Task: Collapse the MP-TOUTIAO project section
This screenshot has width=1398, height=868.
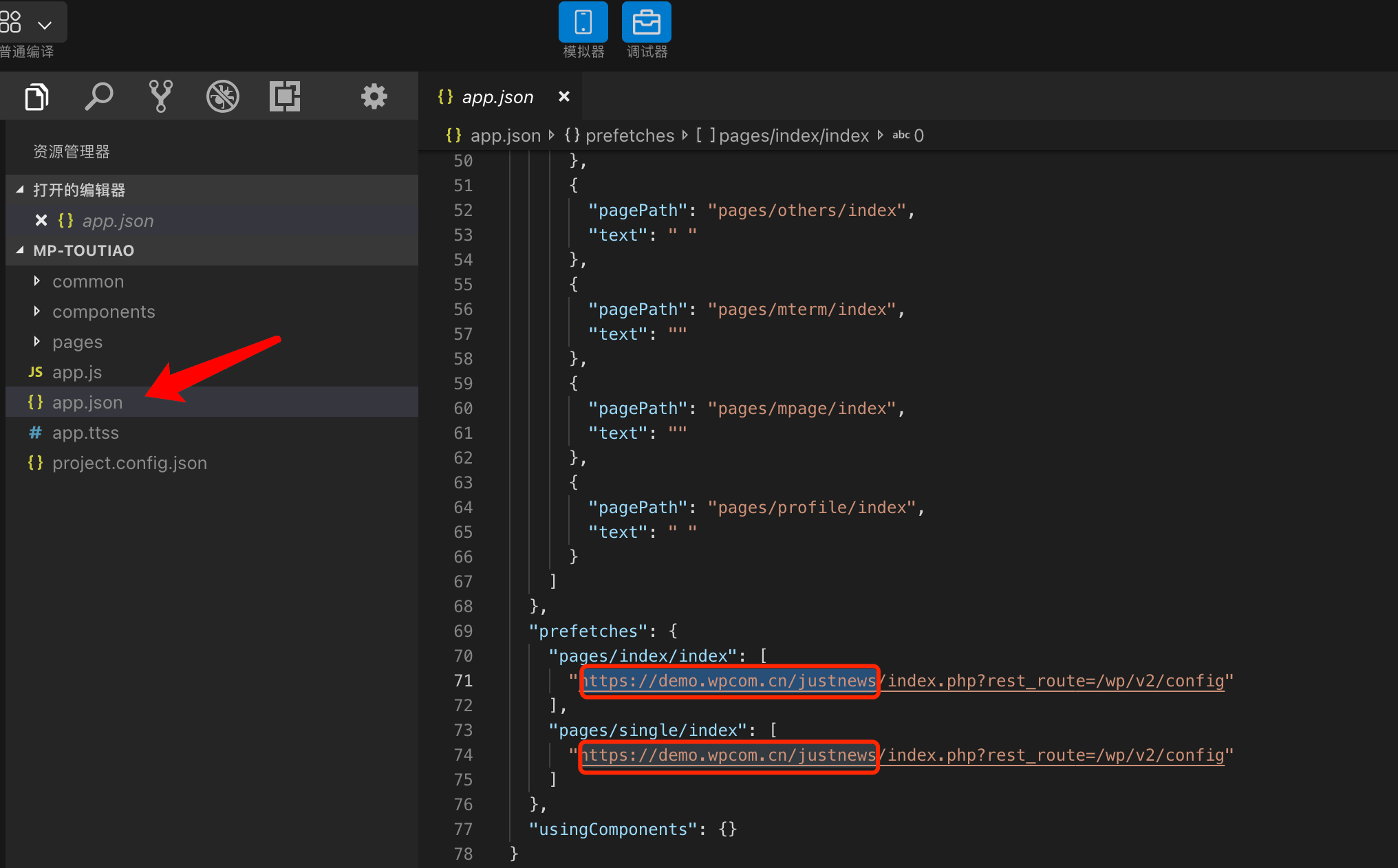Action: [x=212, y=250]
